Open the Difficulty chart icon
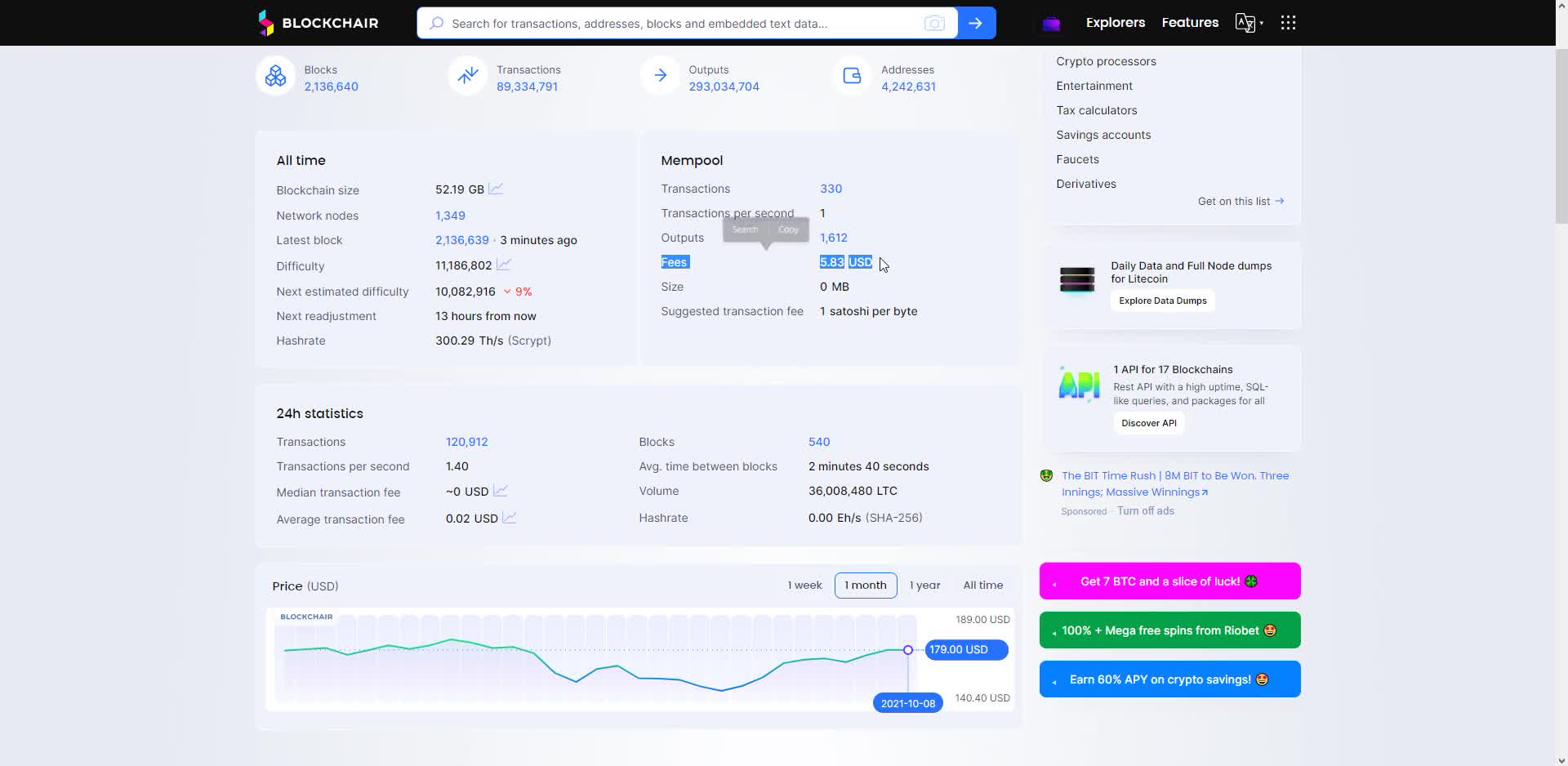The image size is (1568, 766). (504, 265)
